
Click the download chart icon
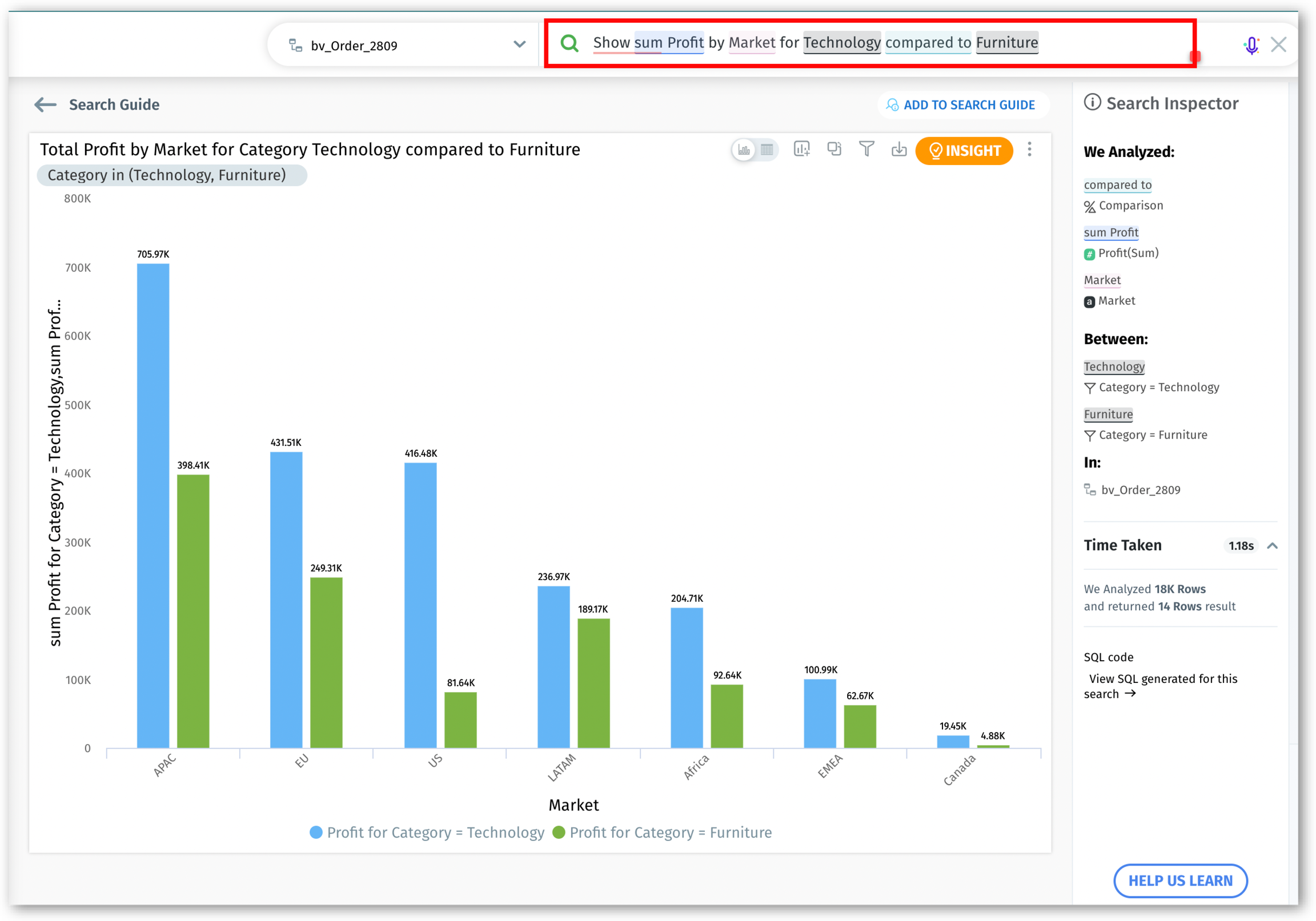tap(898, 150)
